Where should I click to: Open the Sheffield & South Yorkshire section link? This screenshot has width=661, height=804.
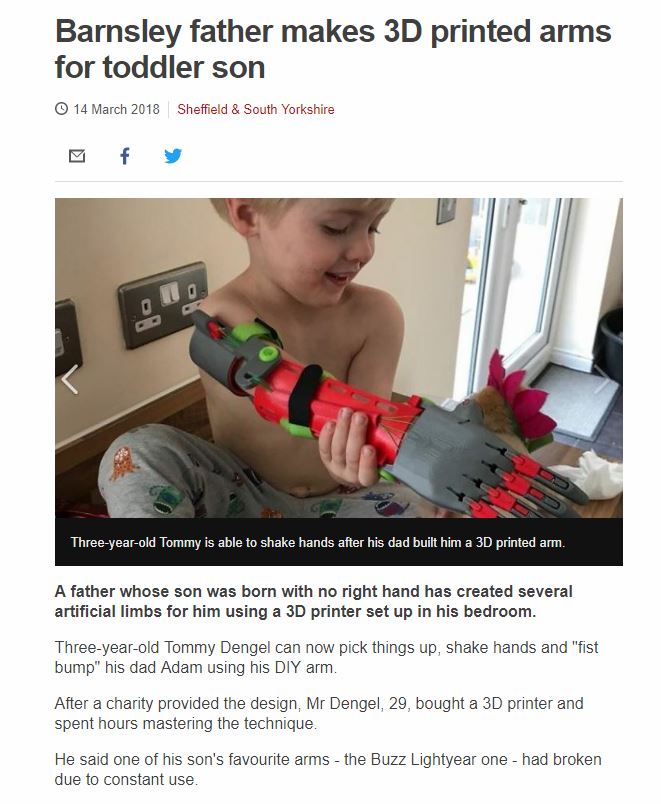coord(255,109)
